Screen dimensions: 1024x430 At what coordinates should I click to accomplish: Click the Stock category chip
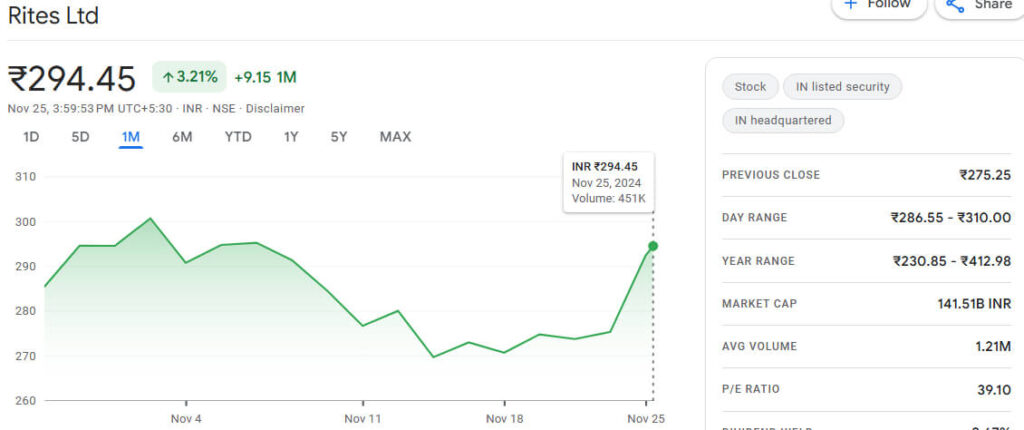click(x=750, y=86)
